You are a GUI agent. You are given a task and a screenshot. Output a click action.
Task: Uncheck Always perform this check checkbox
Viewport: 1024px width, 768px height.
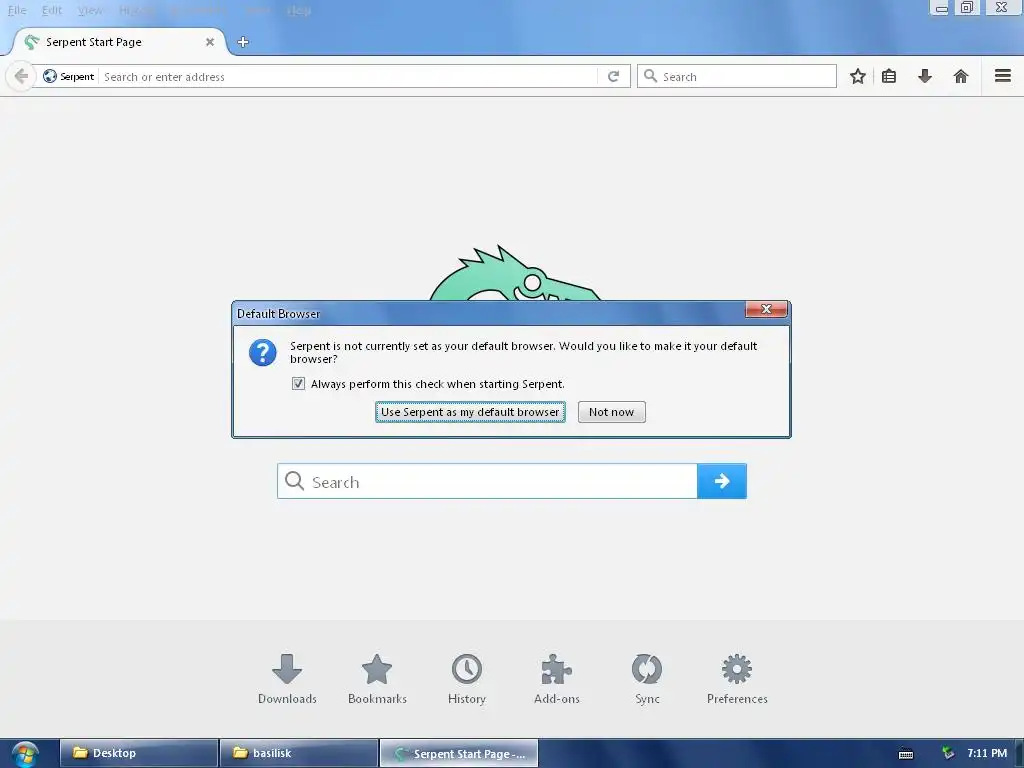(x=298, y=383)
